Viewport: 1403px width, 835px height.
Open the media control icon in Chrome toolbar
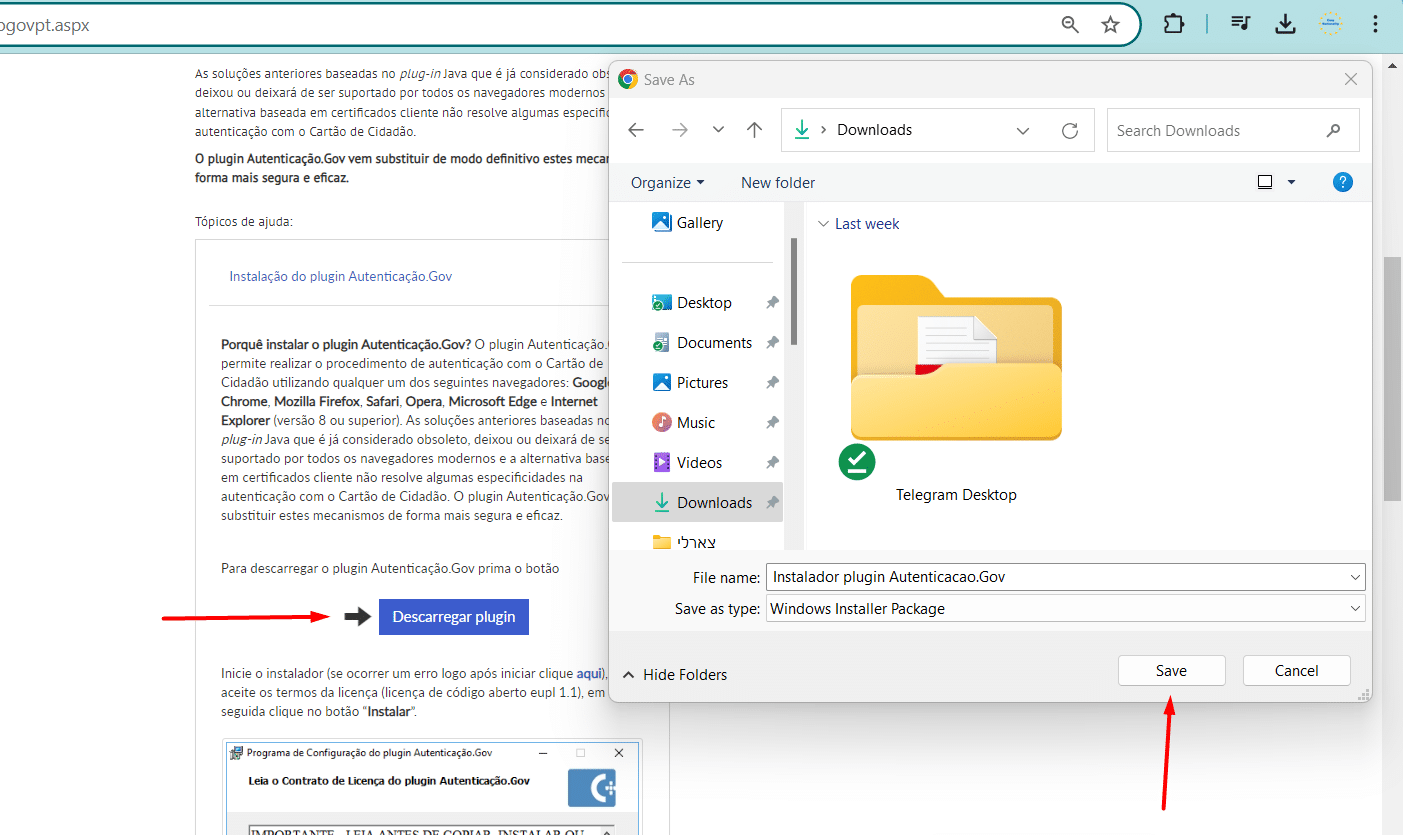[1240, 24]
